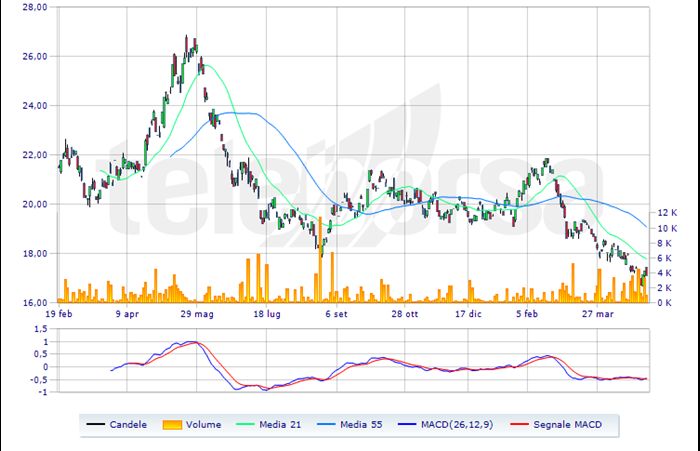Click the 9 apr date label
Image resolution: width=700 pixels, height=451 pixels.
[127, 313]
